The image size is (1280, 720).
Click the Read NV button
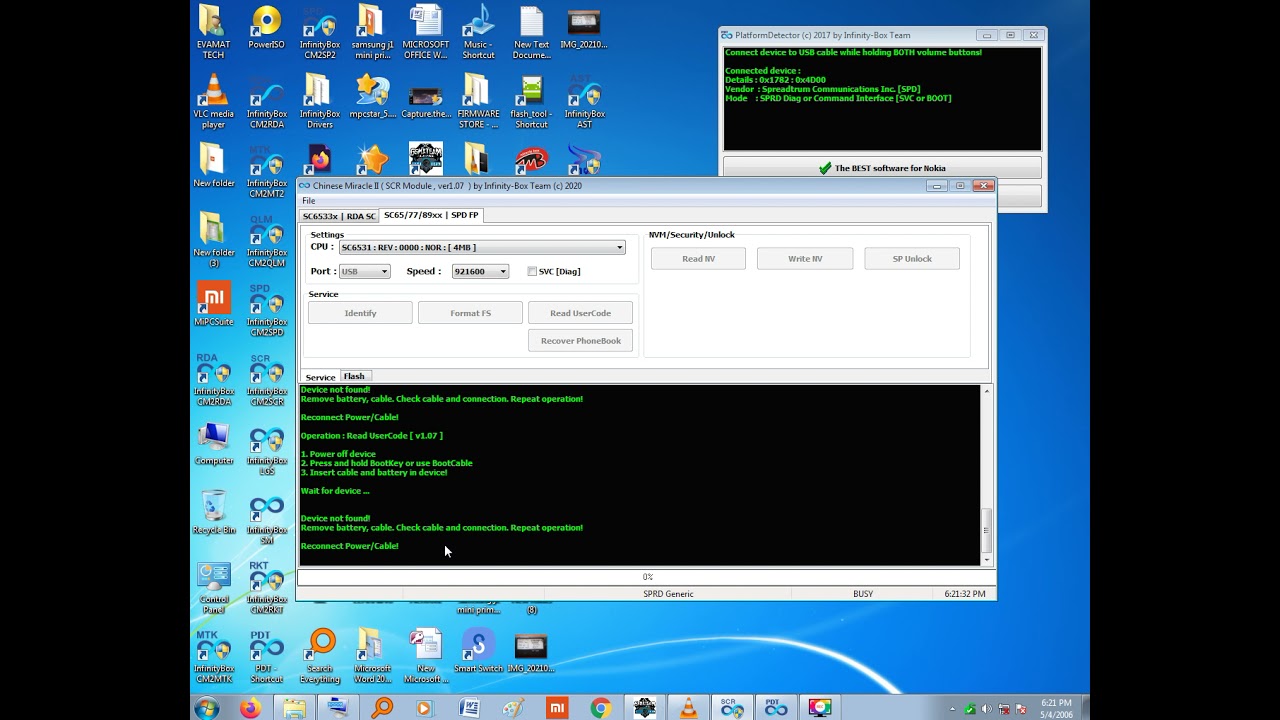(x=698, y=259)
